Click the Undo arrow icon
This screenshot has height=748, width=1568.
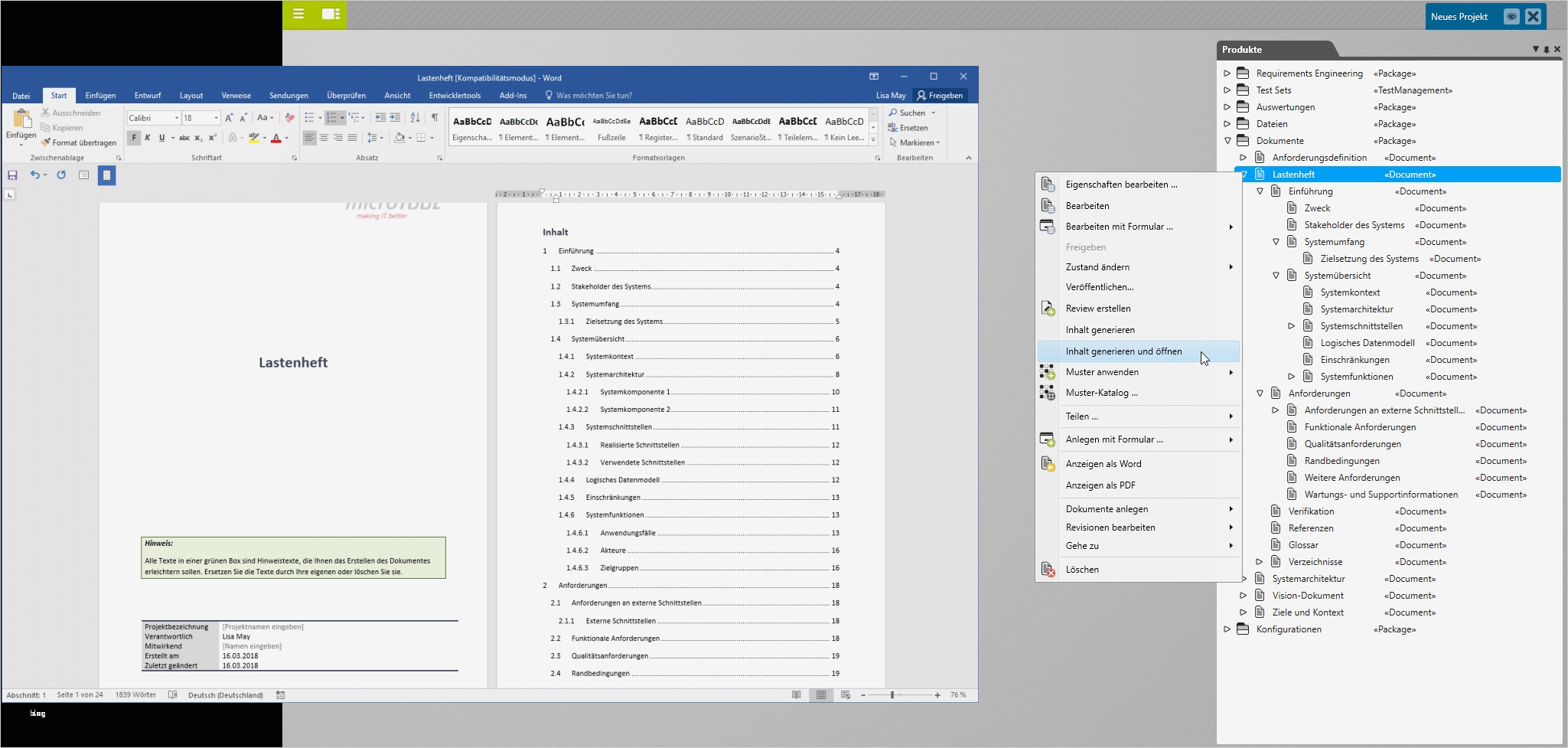coord(34,175)
